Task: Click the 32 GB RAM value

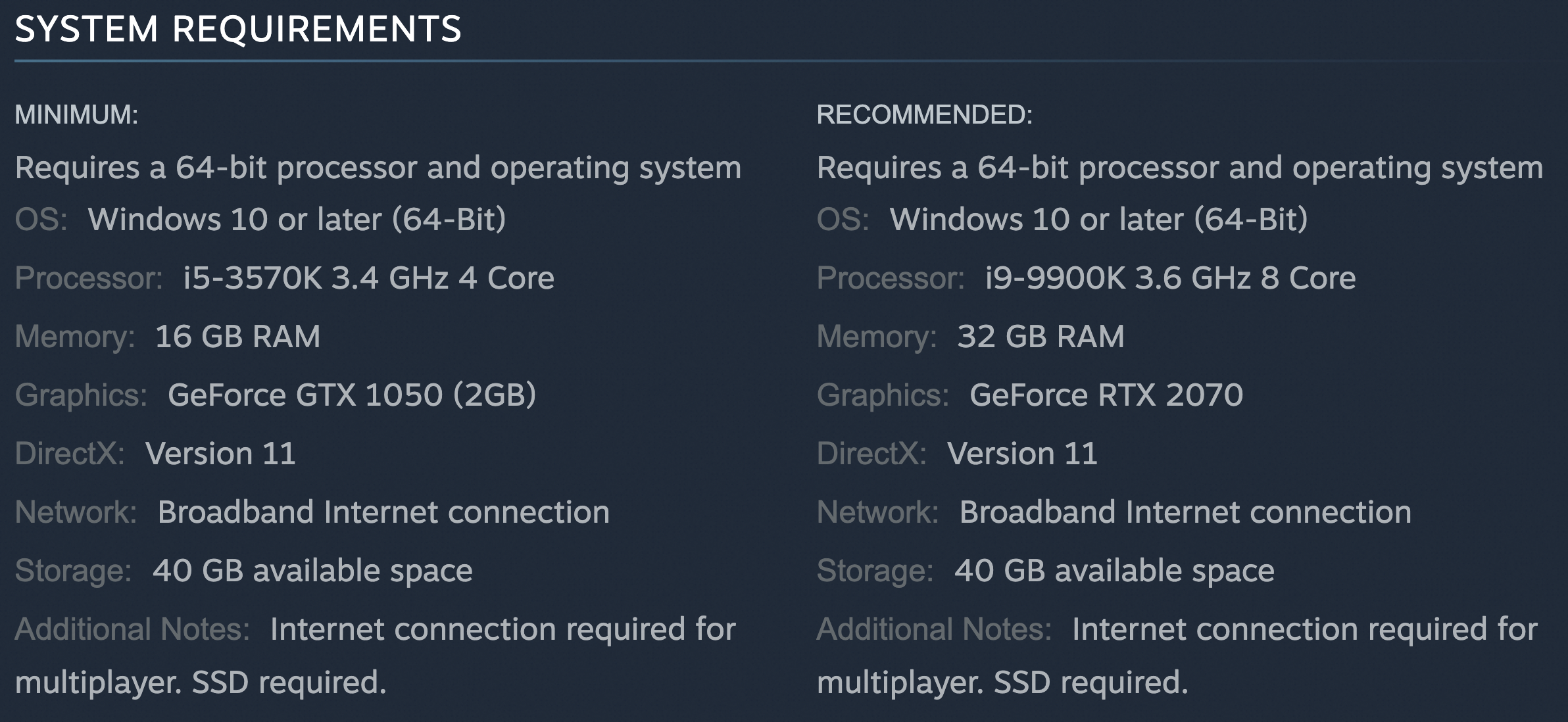Action: pos(1041,336)
